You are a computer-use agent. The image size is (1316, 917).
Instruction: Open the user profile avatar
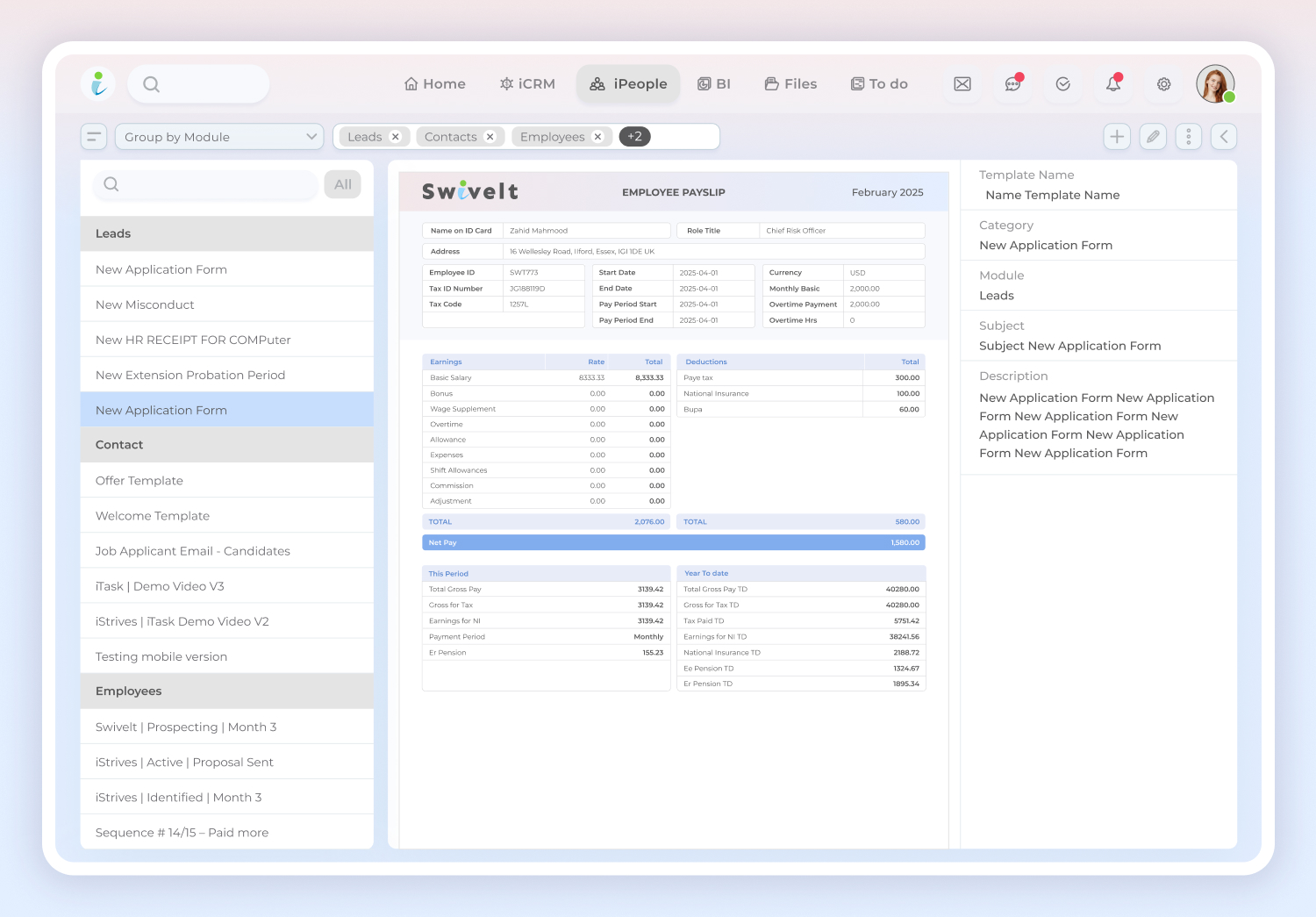click(1215, 84)
